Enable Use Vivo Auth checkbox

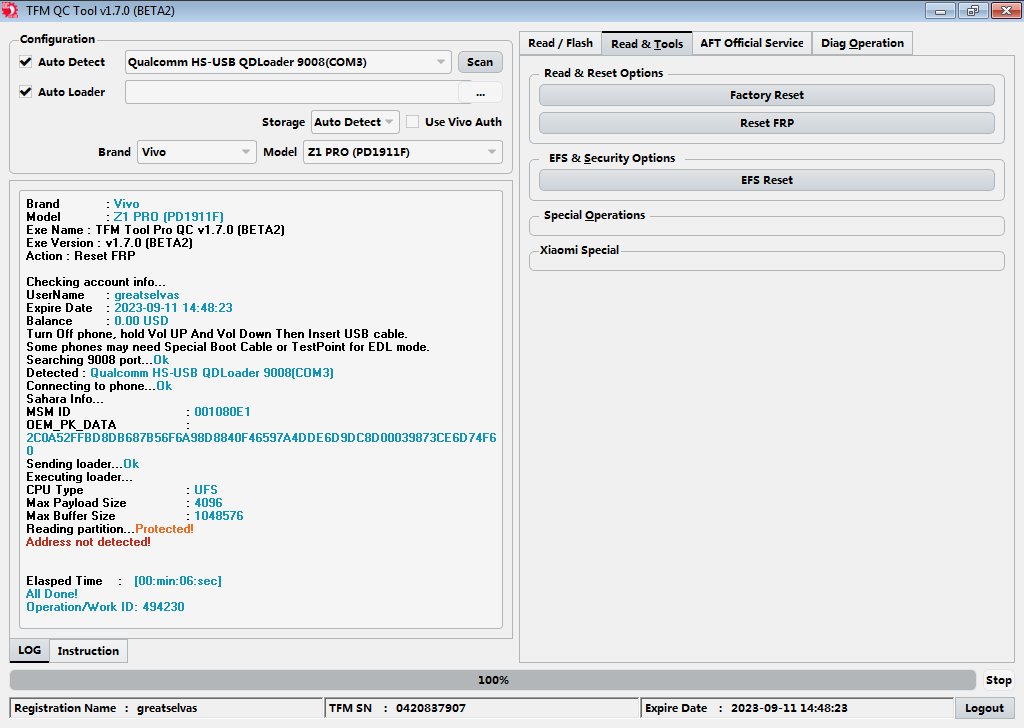(413, 122)
